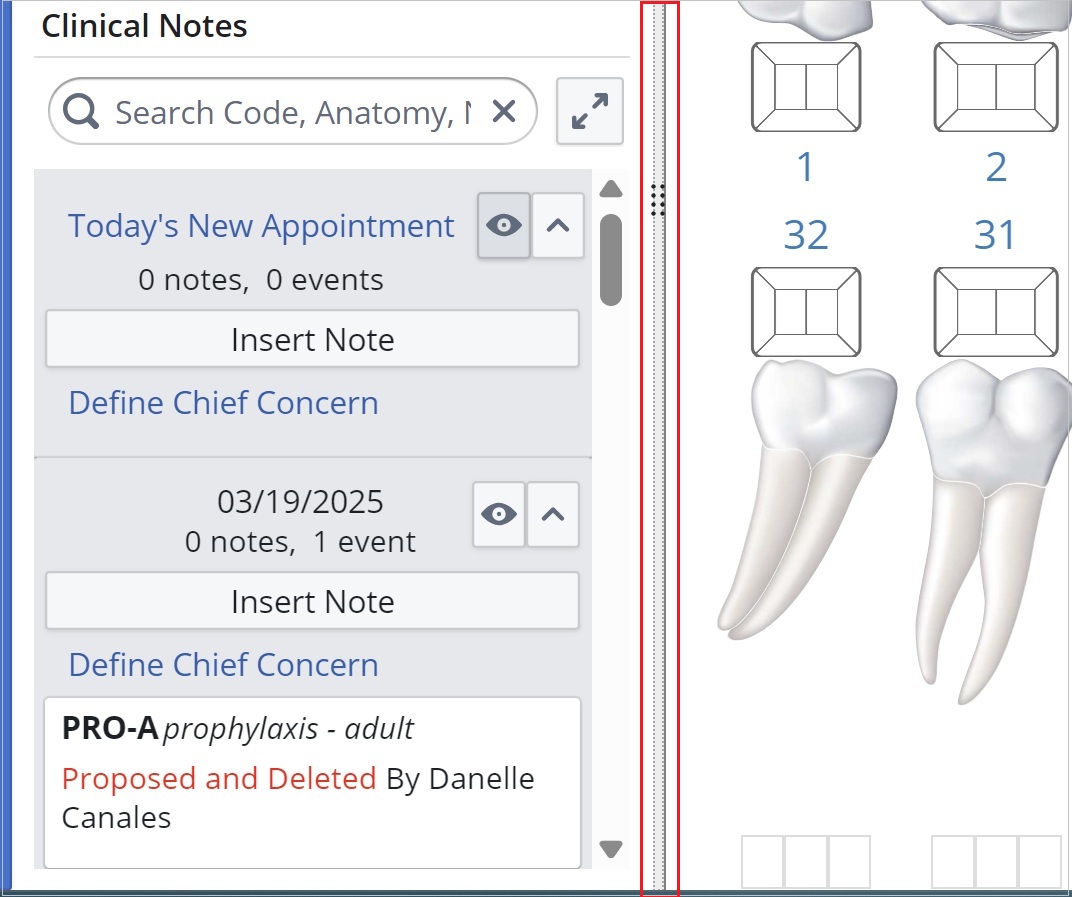Select tooth number 1 label

point(805,167)
